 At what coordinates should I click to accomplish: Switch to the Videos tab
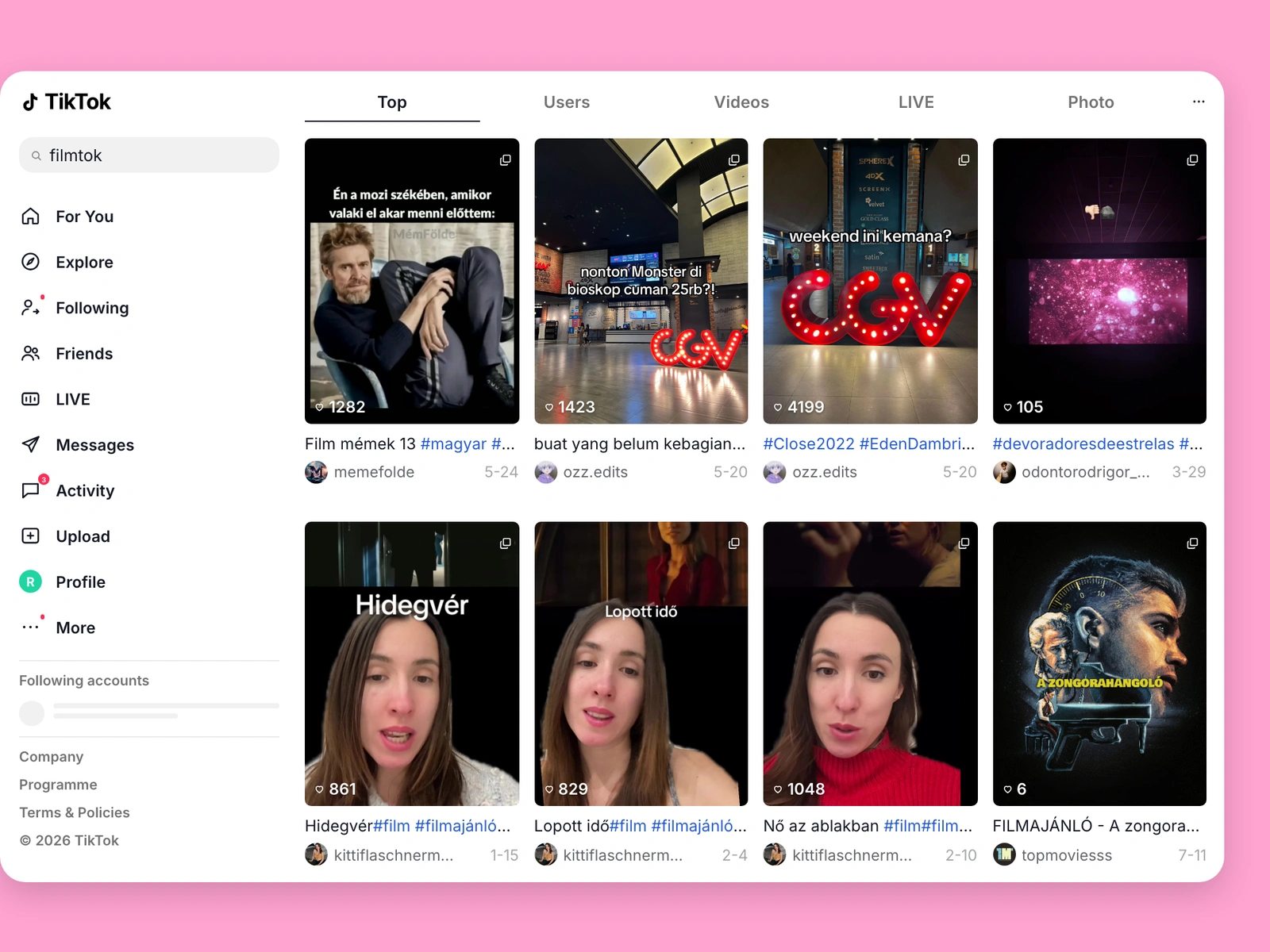(741, 102)
